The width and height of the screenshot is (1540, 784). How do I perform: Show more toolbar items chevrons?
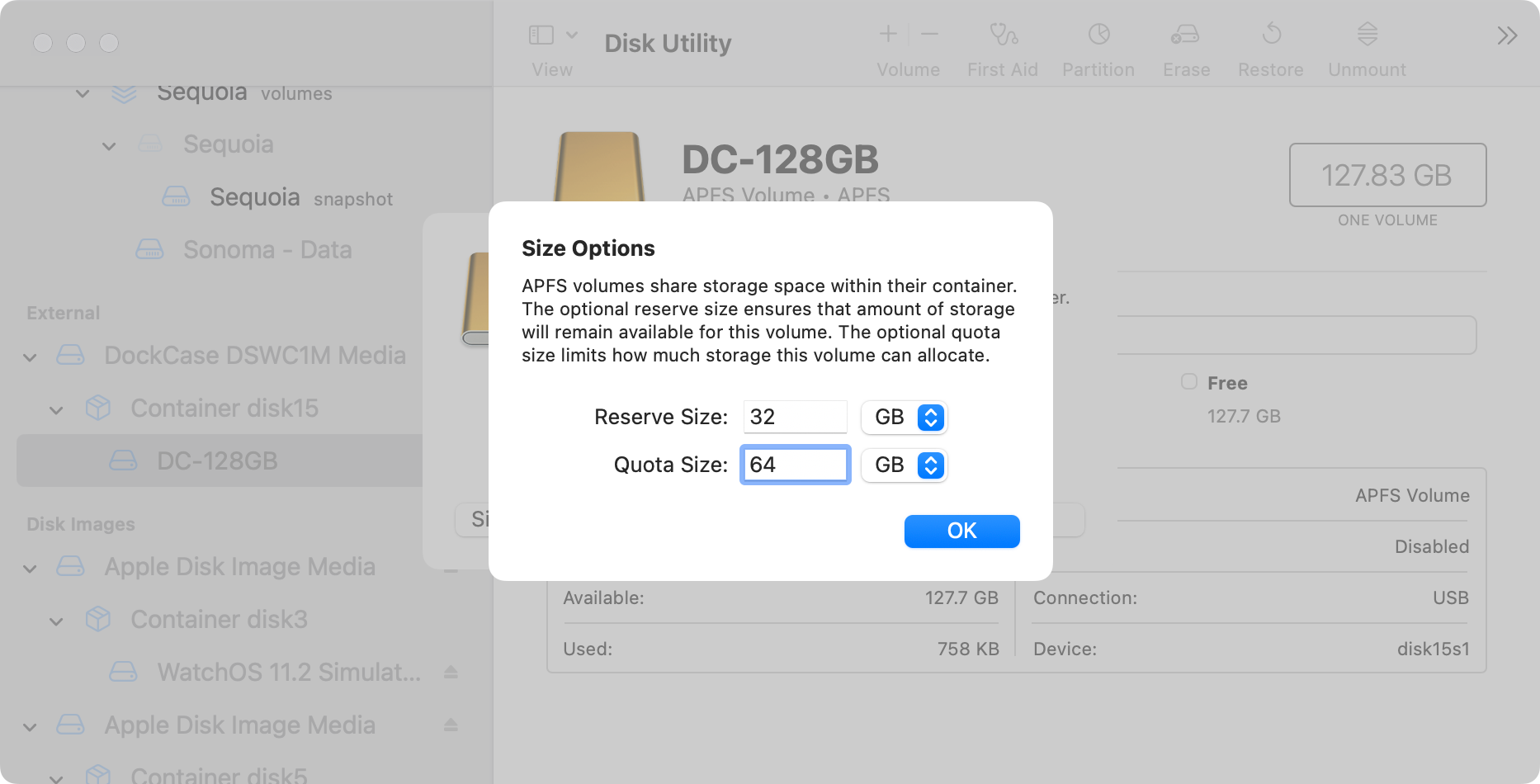point(1507,35)
